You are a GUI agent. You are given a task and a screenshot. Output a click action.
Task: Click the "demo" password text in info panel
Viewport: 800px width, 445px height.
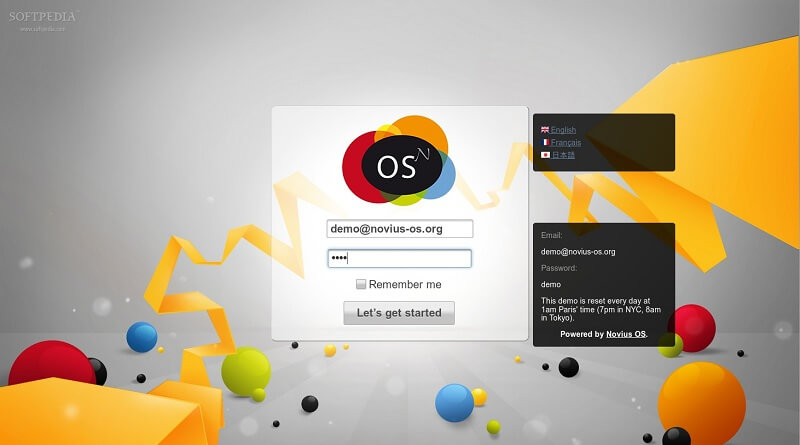[551, 284]
